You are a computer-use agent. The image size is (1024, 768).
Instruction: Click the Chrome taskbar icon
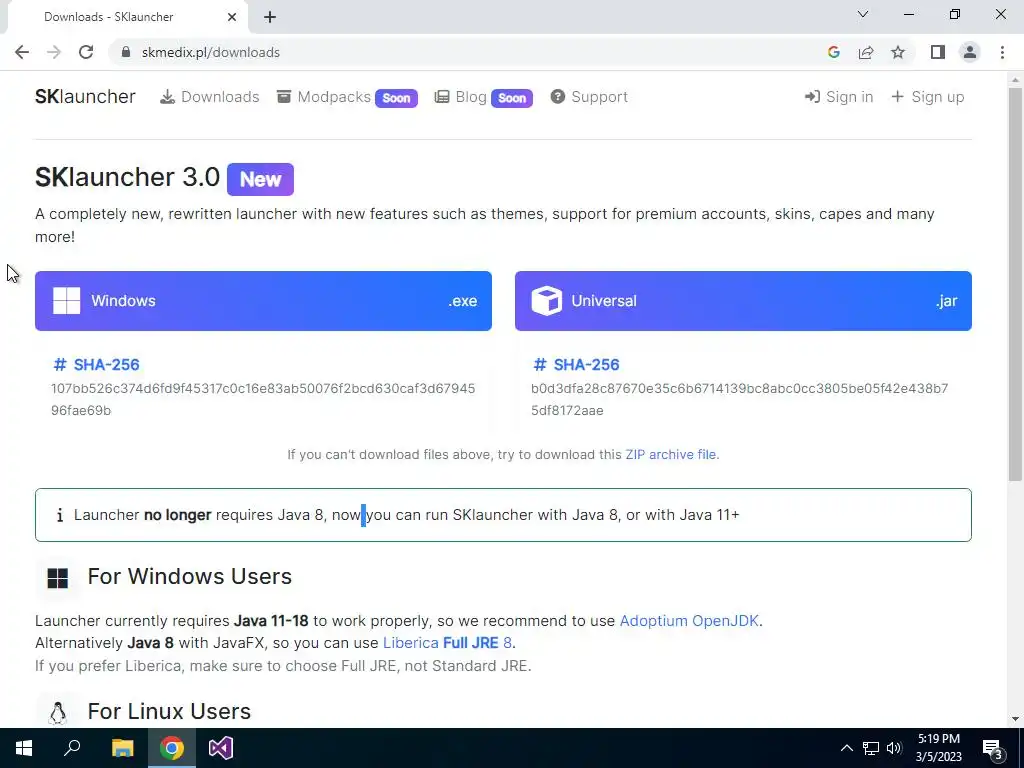[172, 748]
